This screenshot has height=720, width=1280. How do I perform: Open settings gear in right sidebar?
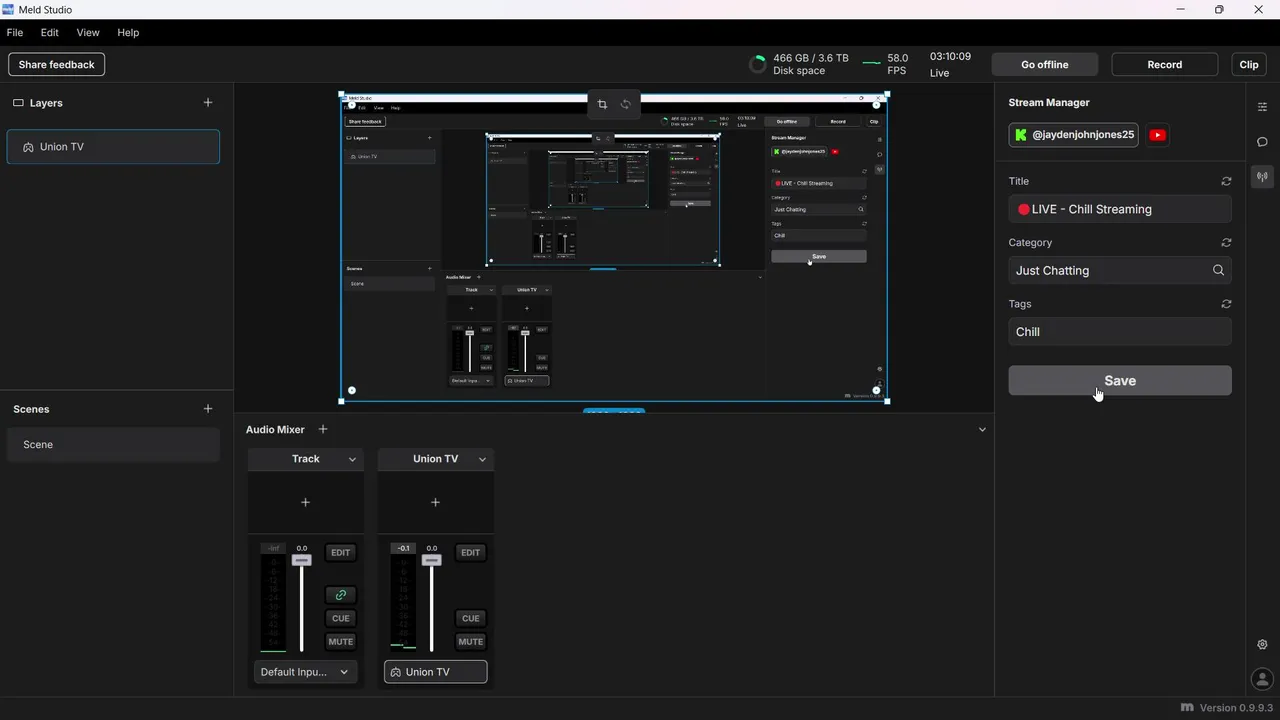(1262, 645)
